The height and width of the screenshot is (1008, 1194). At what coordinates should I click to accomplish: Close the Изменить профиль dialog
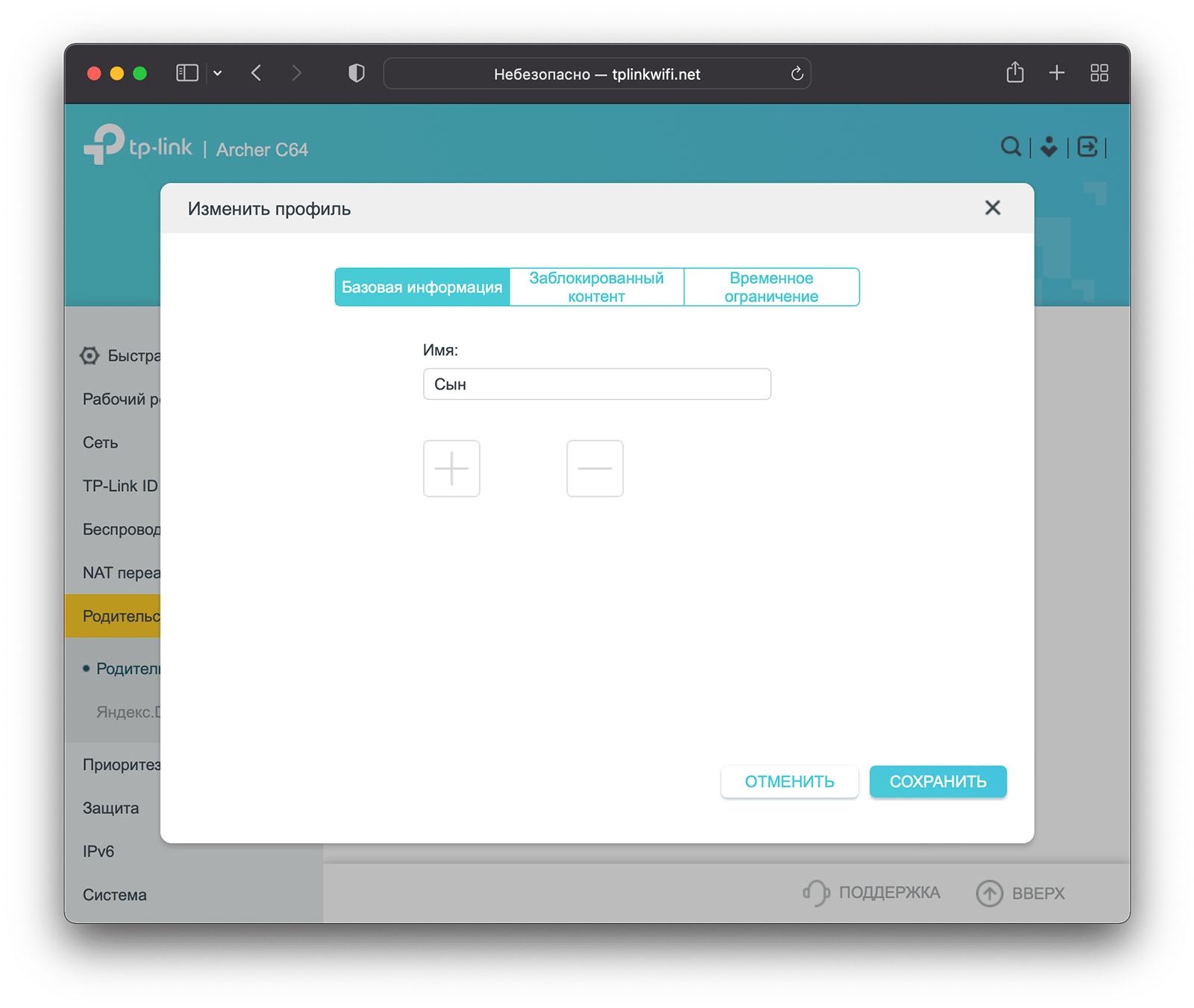[992, 208]
